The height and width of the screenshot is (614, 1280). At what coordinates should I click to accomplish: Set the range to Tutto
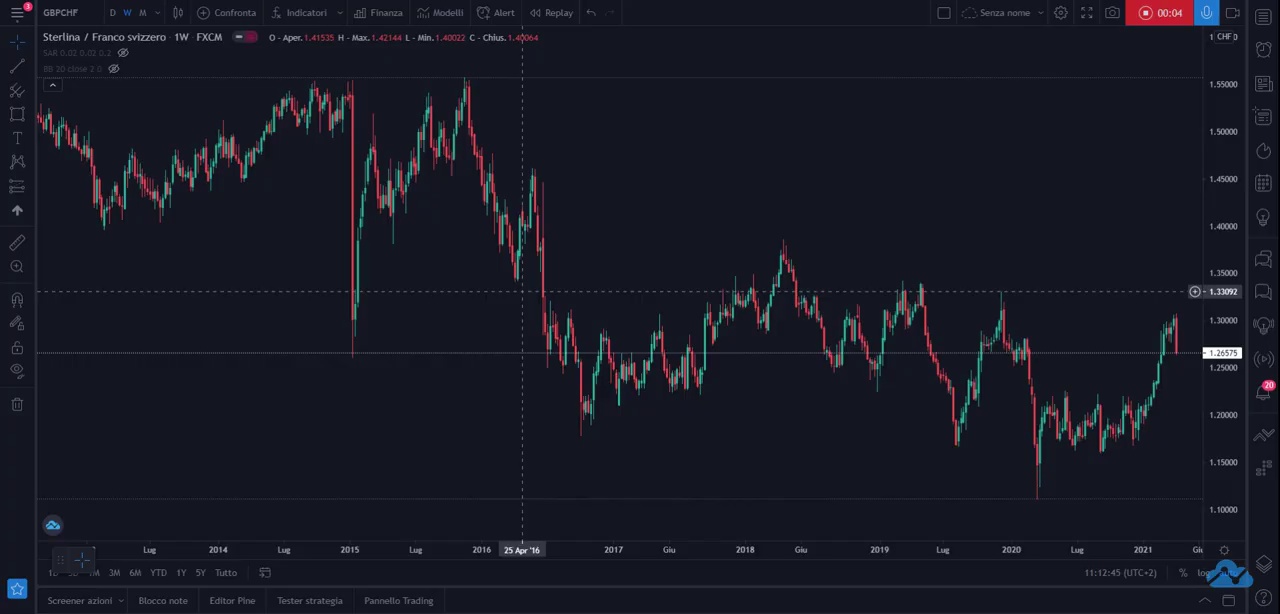click(x=226, y=573)
